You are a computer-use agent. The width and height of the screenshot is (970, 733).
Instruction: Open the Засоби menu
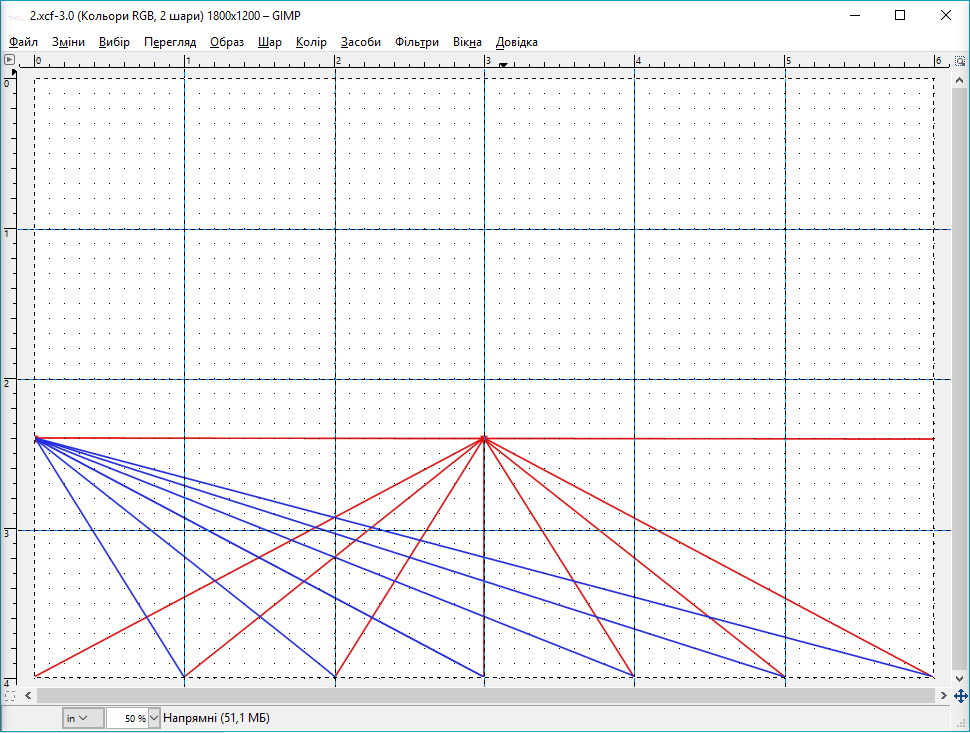coord(361,42)
